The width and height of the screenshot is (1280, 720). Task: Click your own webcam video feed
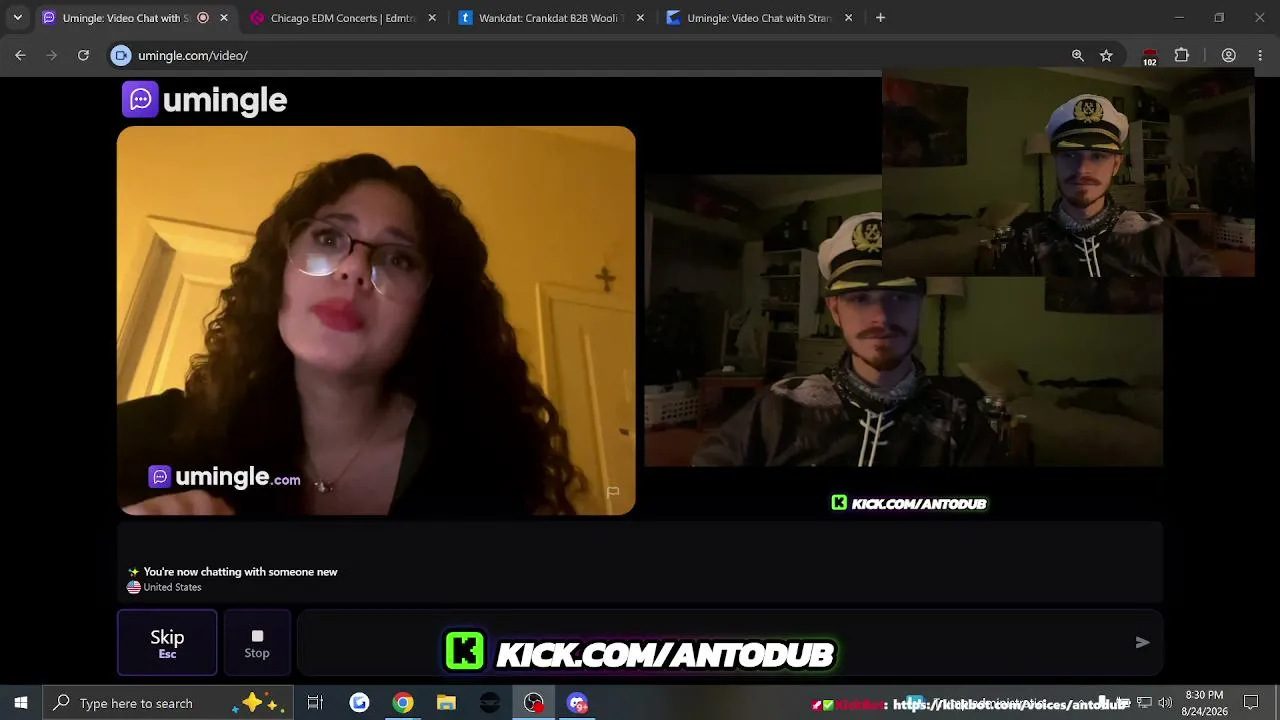coord(903,320)
